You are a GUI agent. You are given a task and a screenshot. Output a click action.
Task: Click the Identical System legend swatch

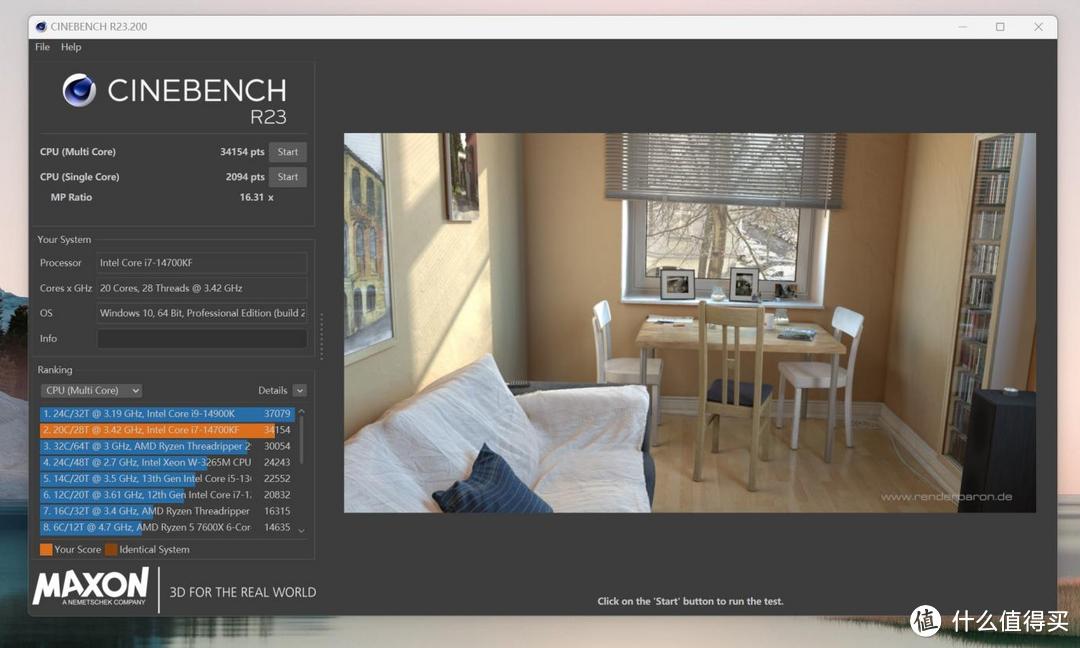(111, 550)
